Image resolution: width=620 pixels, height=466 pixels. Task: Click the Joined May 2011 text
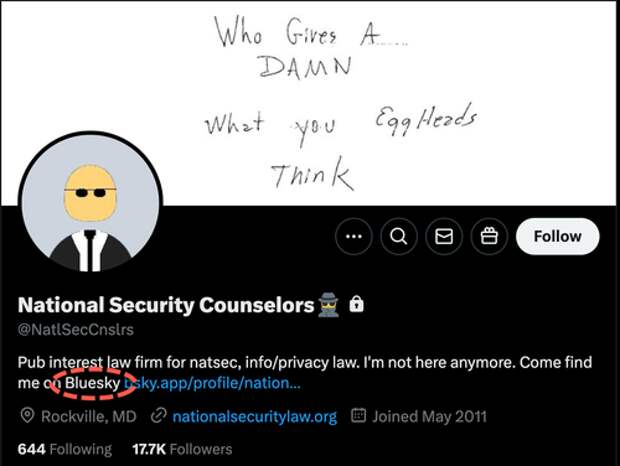429,417
